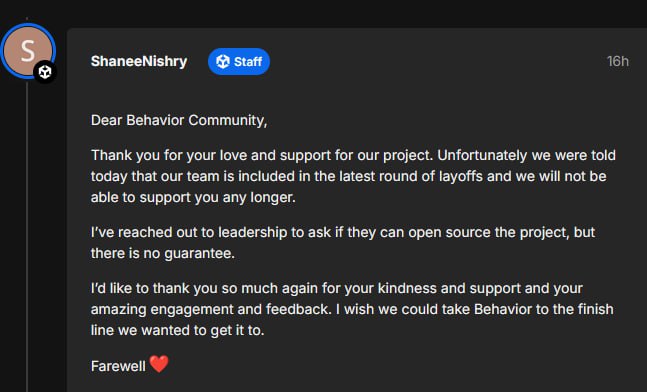Open the 16h post timestamp link
Screen dimensions: 647x392
point(617,61)
